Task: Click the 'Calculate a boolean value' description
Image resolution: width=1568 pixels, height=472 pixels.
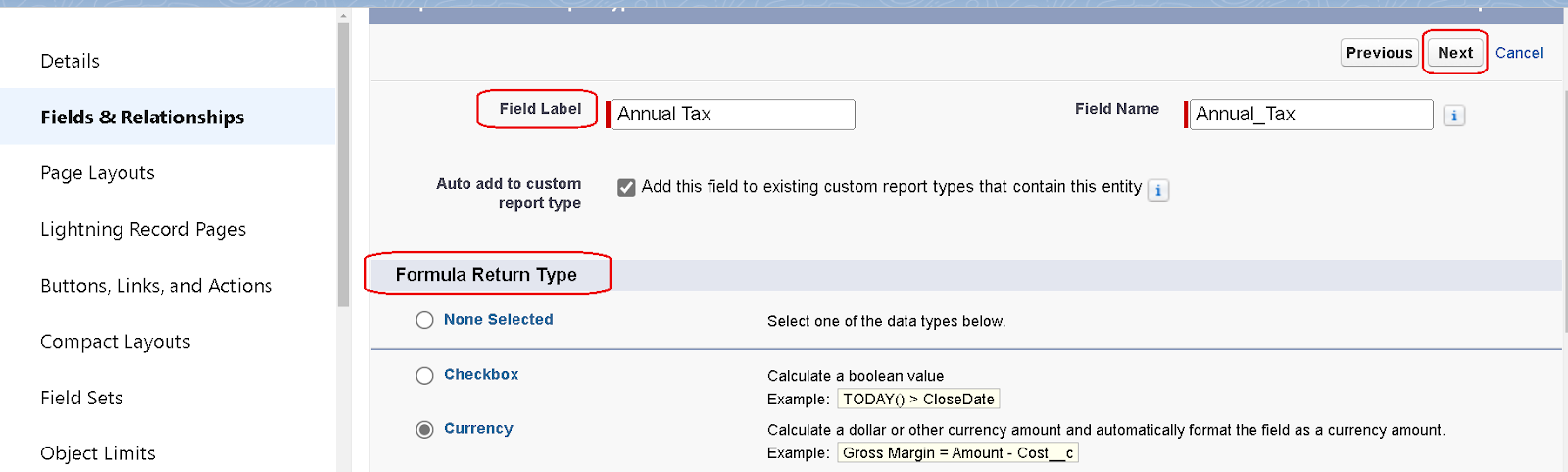Action: [x=856, y=376]
